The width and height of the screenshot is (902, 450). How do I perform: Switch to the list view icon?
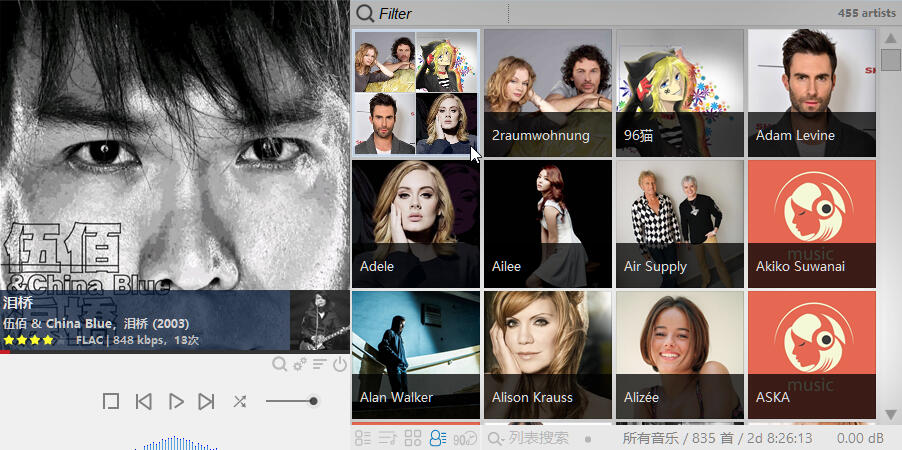click(363, 438)
